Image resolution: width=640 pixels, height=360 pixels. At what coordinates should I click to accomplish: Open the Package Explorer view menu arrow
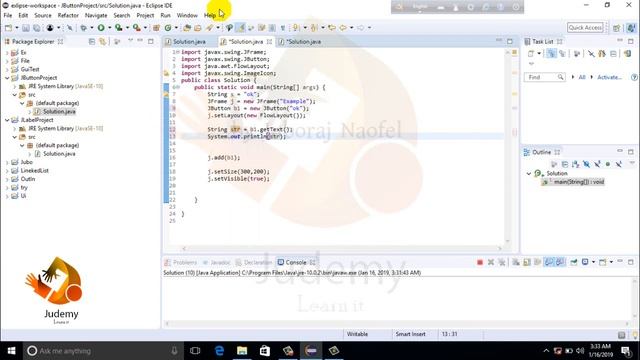[x=130, y=41]
